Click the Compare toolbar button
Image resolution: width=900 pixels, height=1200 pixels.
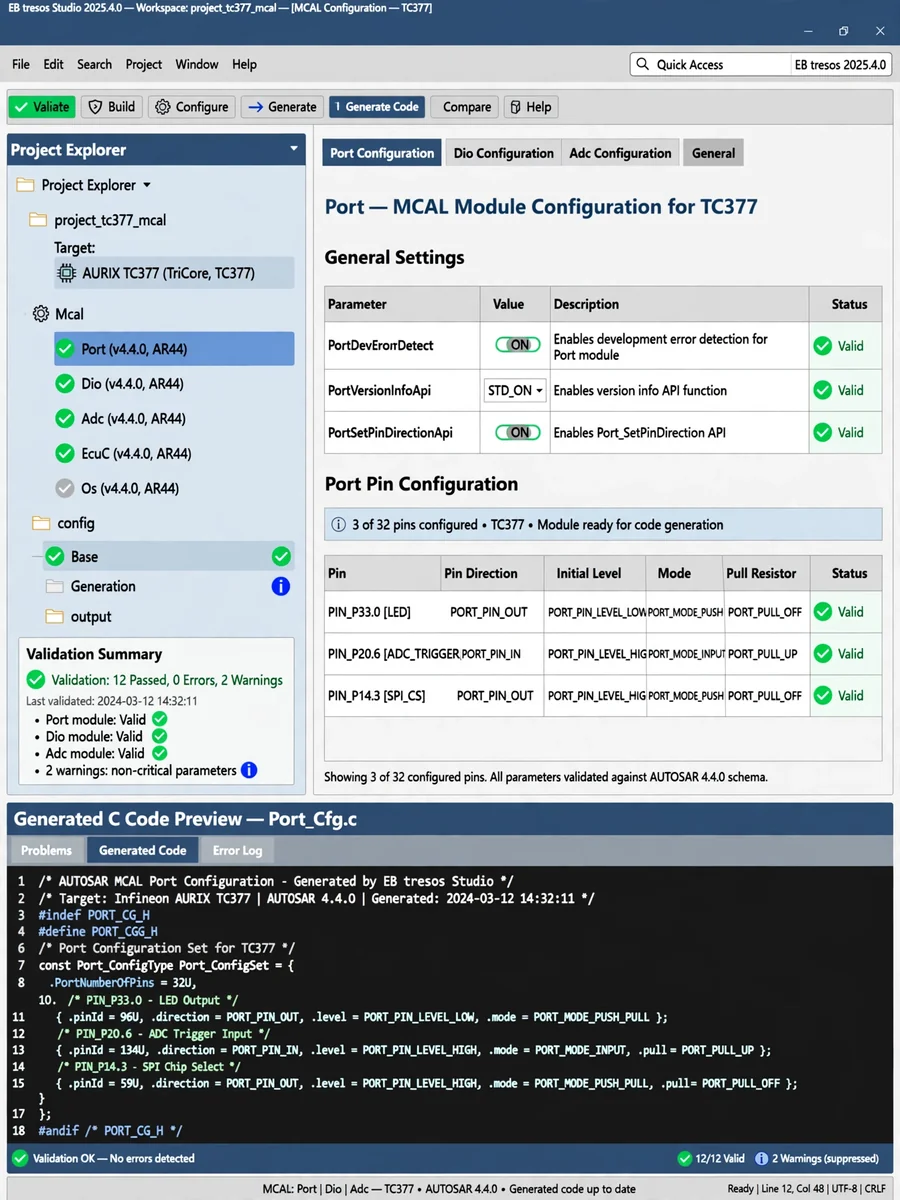coord(466,107)
